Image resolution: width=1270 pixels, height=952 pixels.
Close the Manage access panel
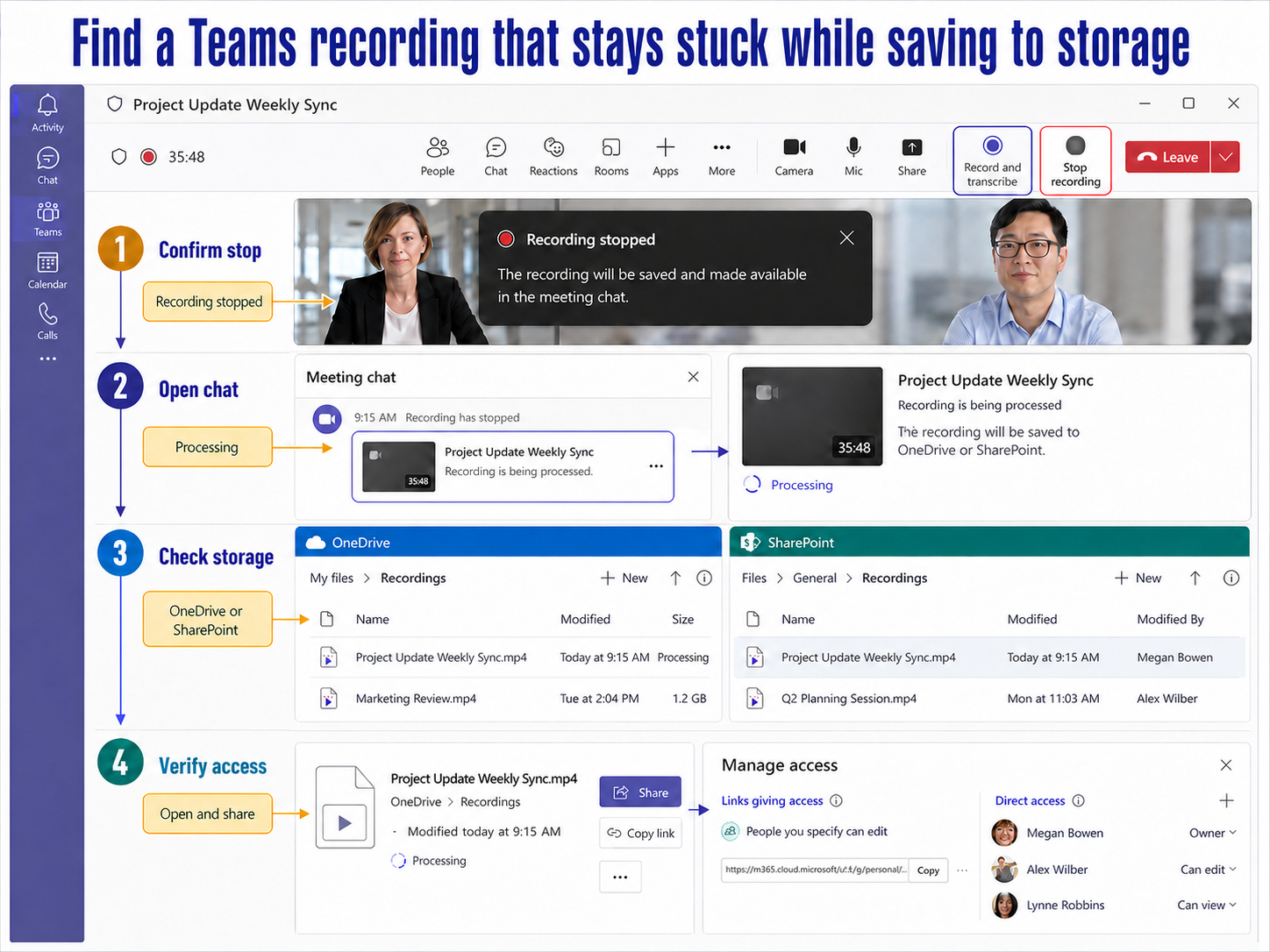tap(1226, 765)
